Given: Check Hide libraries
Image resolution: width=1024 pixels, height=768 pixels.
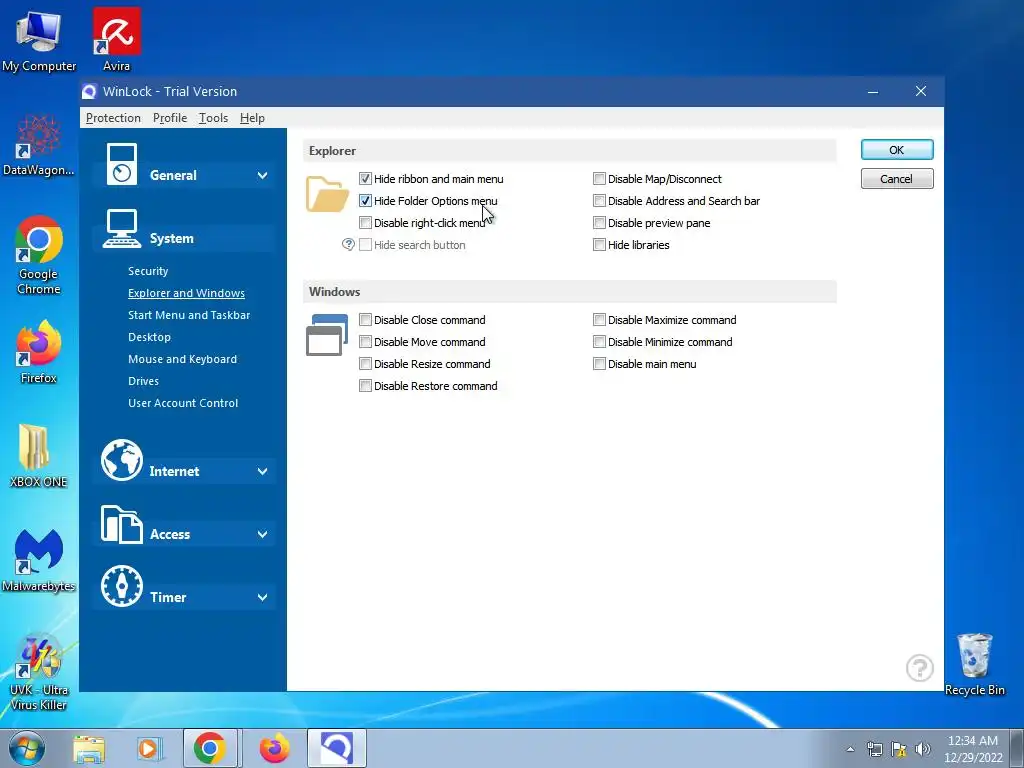Looking at the screenshot, I should (x=599, y=244).
